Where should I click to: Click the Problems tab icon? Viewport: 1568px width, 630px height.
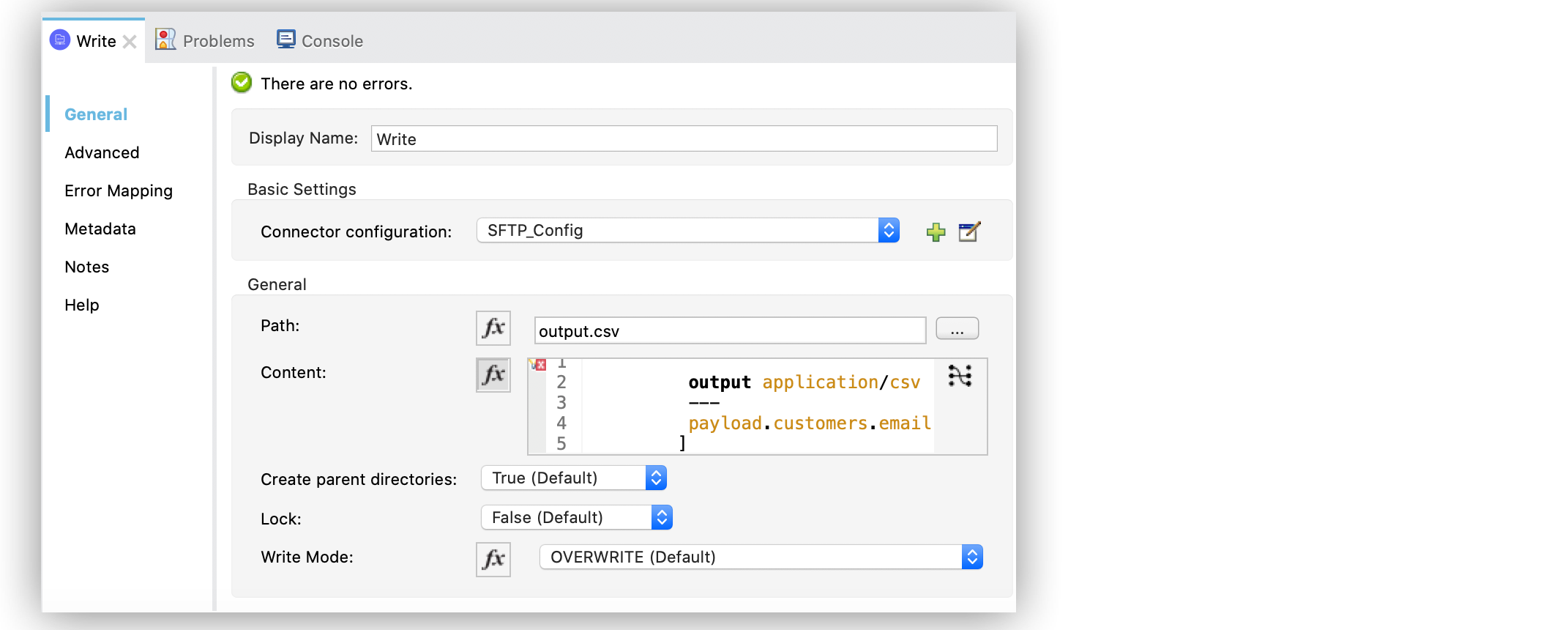[165, 40]
